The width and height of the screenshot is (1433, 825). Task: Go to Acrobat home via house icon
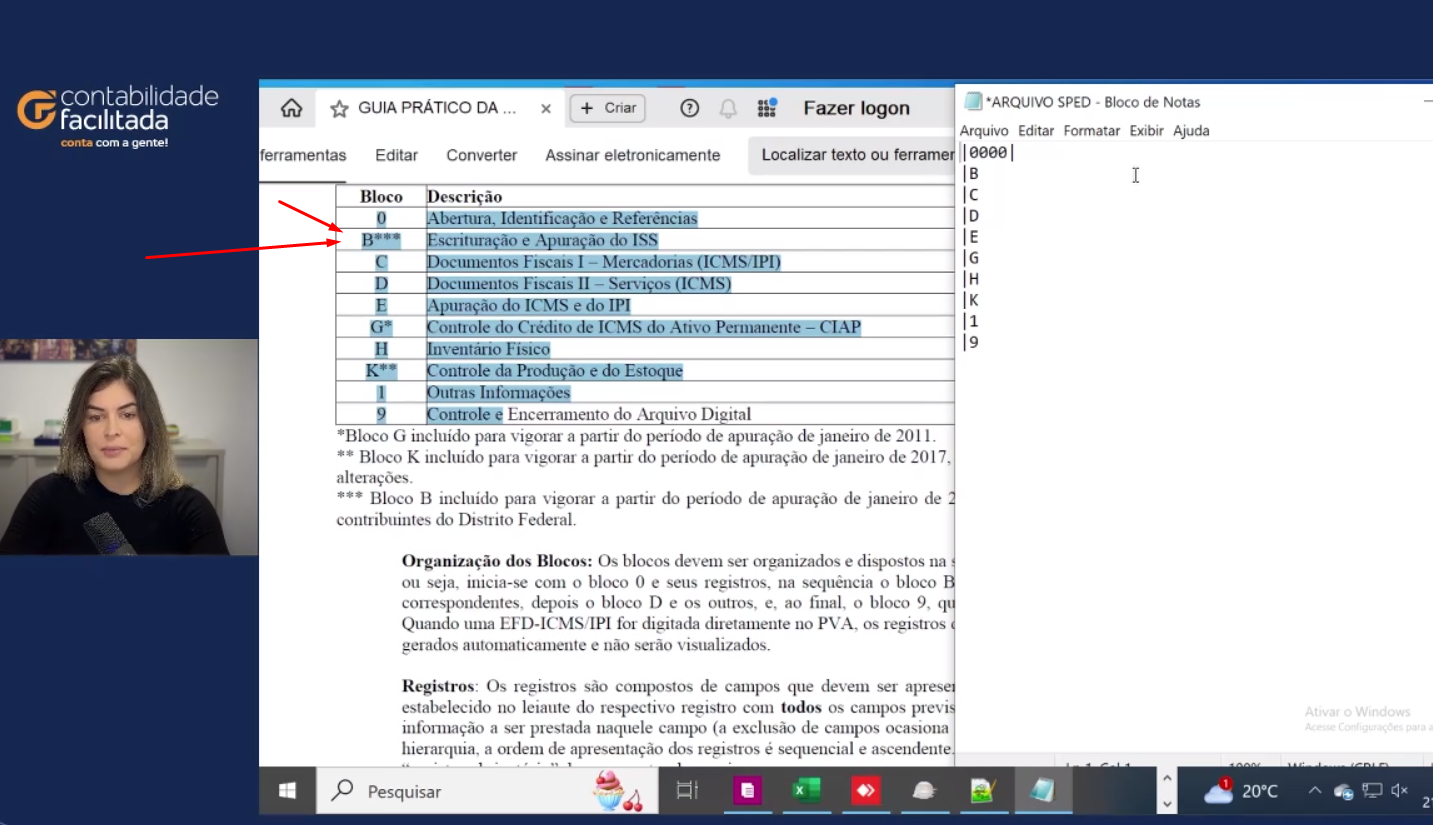coord(291,108)
